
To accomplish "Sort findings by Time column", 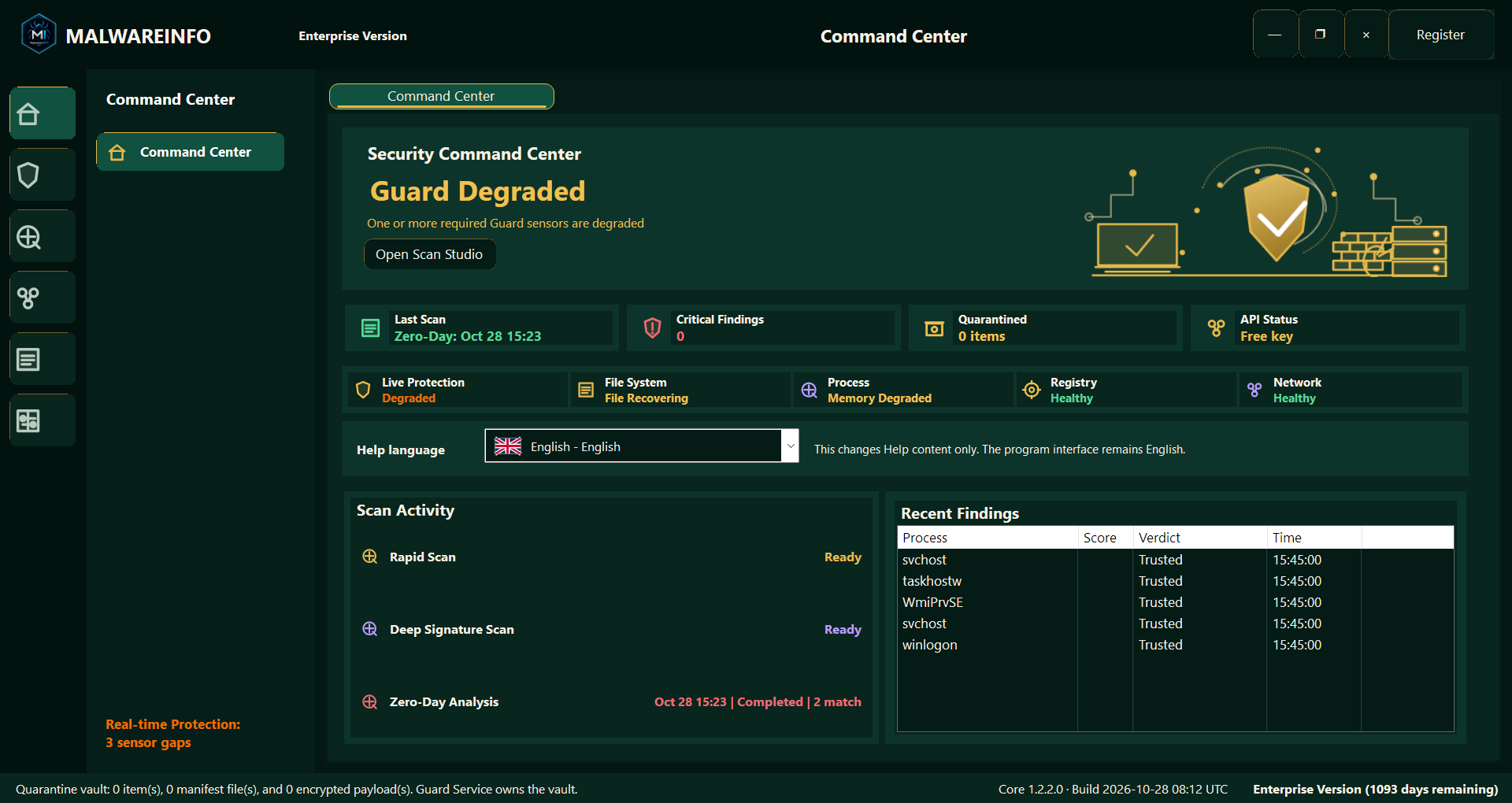I will coord(1314,538).
